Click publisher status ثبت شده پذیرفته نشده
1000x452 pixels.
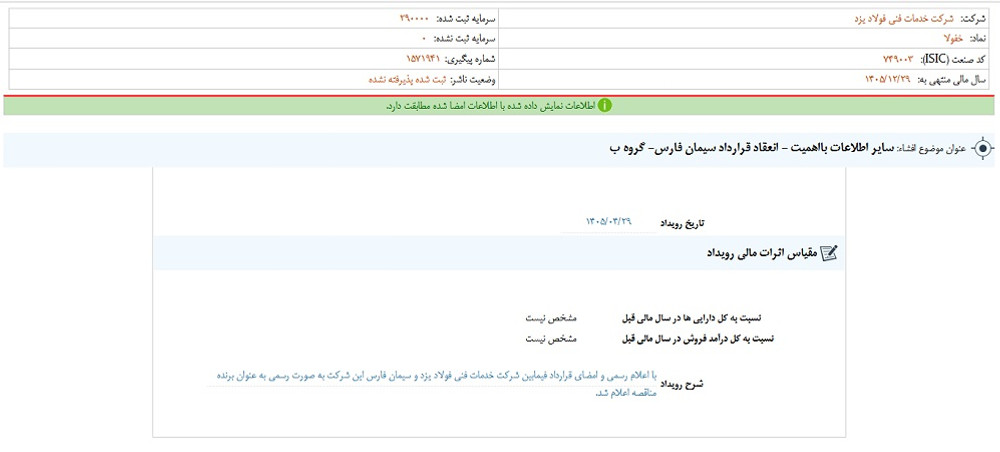[x=408, y=80]
